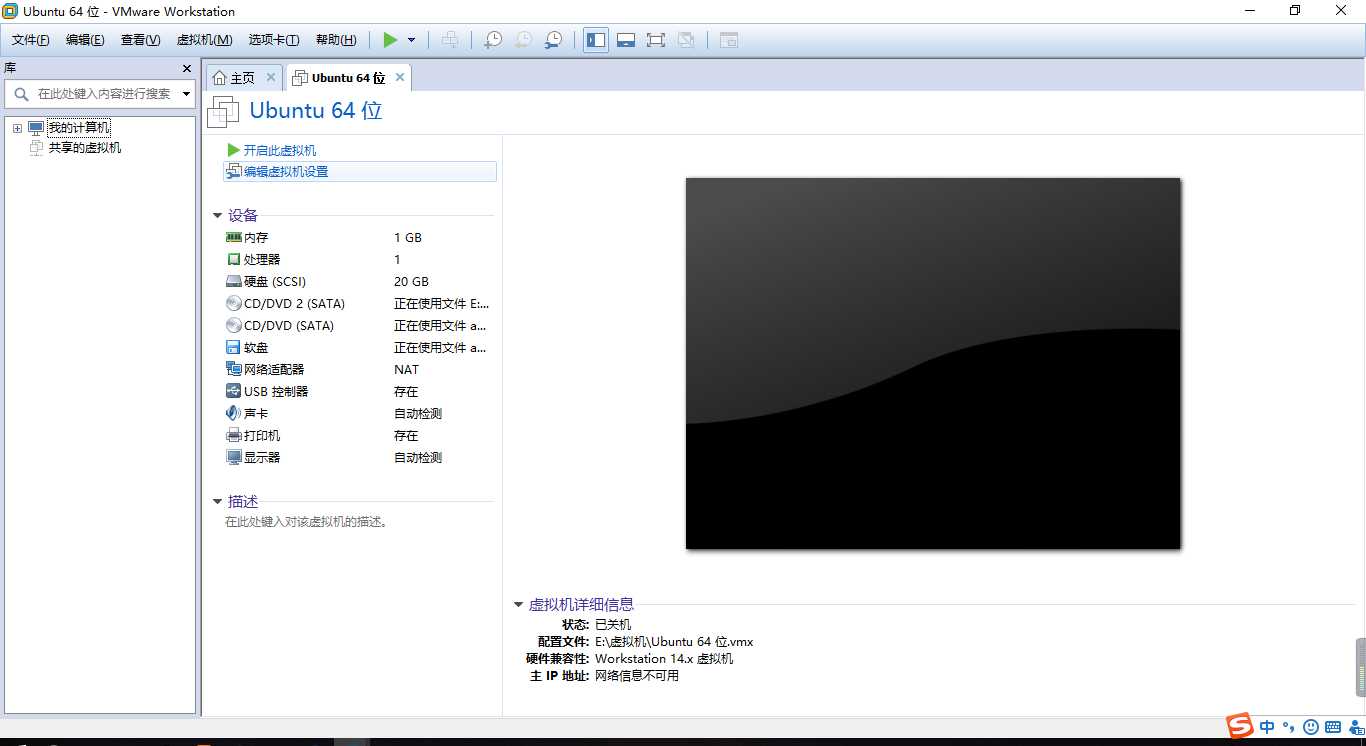Click the 内存 memory device icon
The image size is (1366, 746).
point(234,238)
